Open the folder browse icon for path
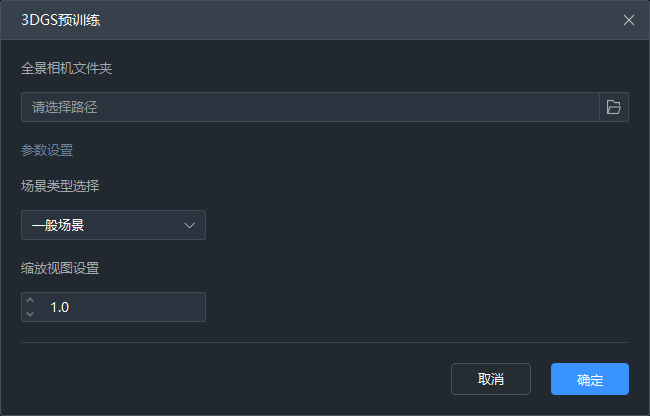The image size is (650, 416). (614, 107)
